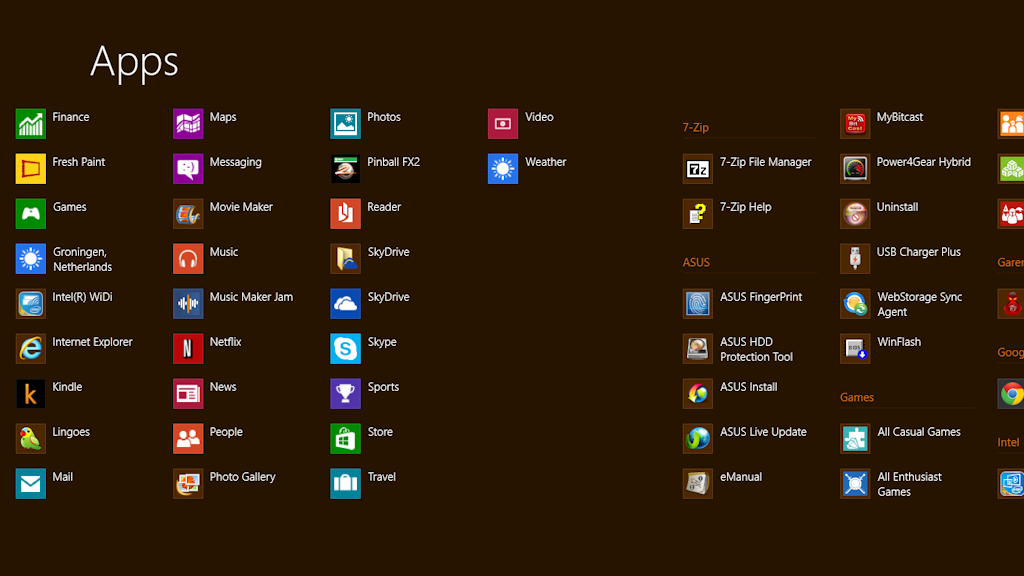Open the SkyDrive folder desktop icon
This screenshot has width=1024, height=576.
point(345,259)
